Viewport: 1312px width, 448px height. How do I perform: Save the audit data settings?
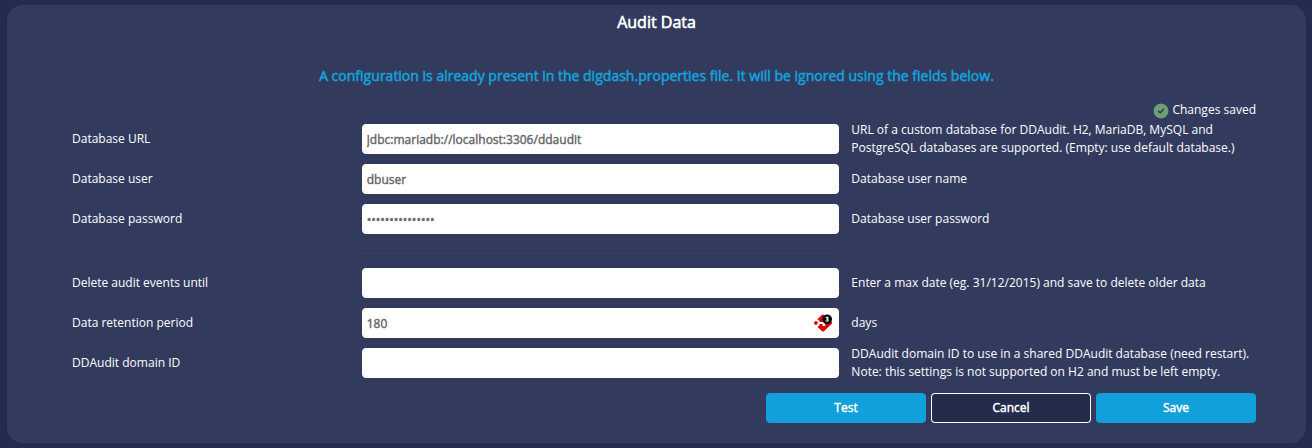(1176, 408)
